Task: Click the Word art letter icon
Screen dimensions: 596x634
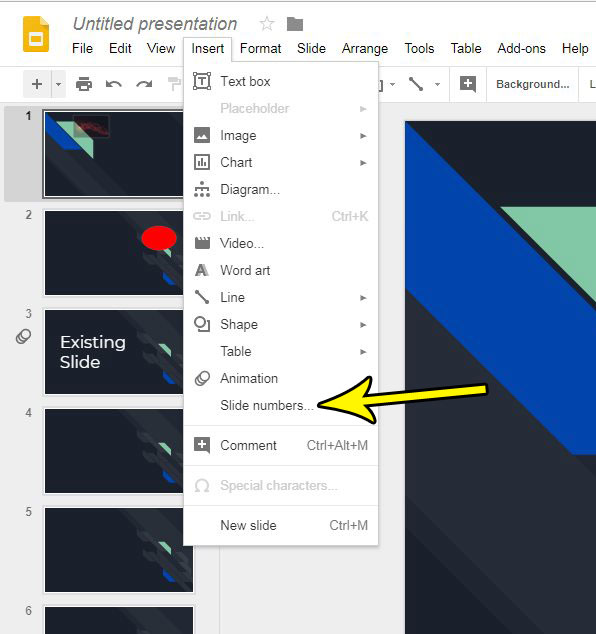Action: [x=202, y=270]
